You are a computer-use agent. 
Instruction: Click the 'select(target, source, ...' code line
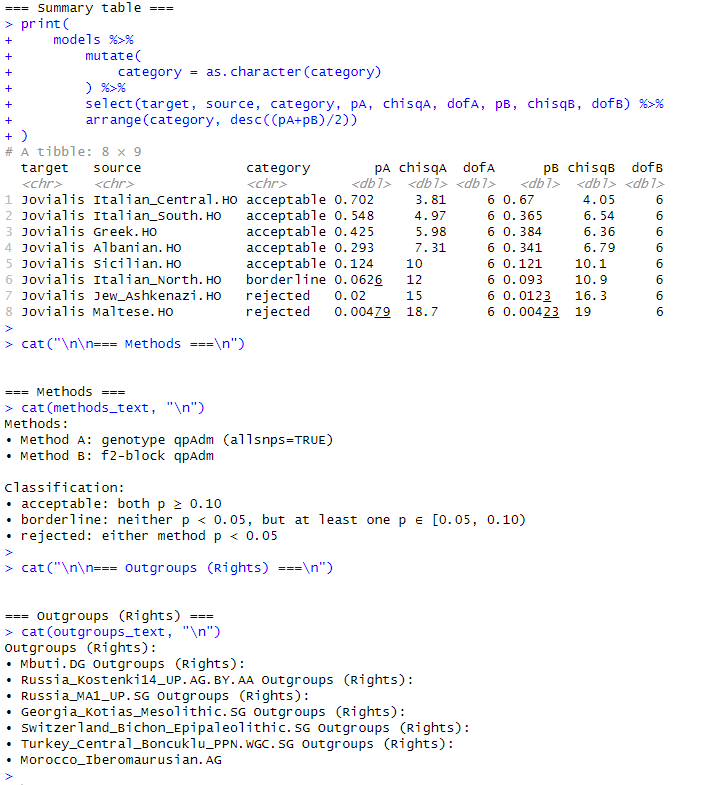(375, 104)
